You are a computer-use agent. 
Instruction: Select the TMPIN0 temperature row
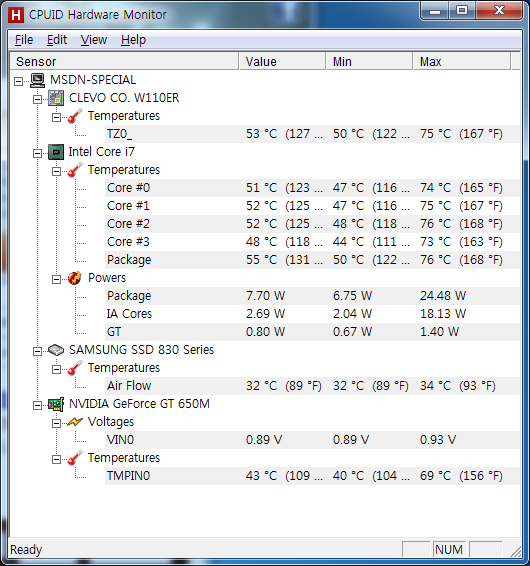312,476
